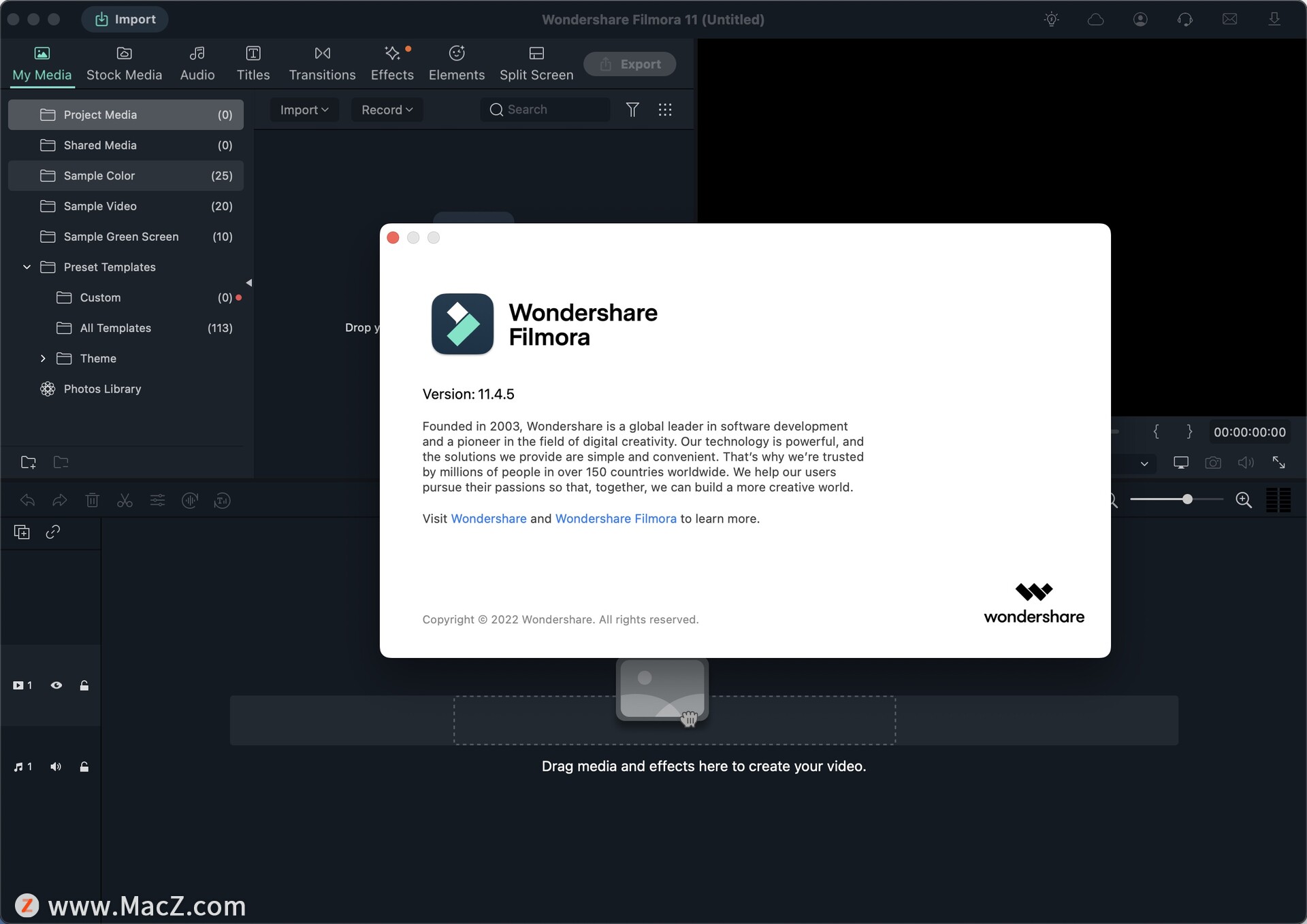Set mark-in with left brace icon

coord(1156,431)
